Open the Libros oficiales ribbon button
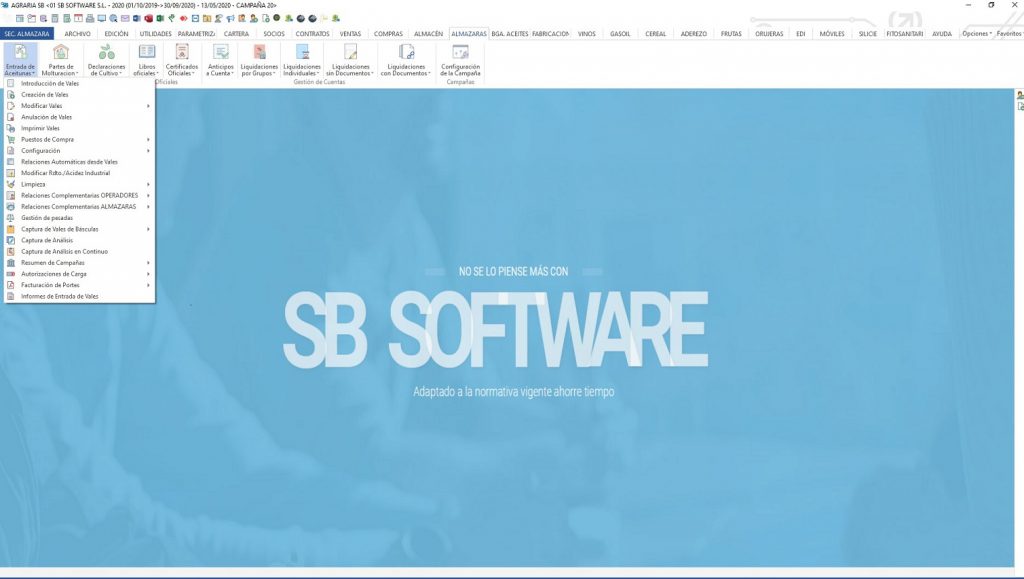This screenshot has height=579, width=1024. (x=147, y=60)
